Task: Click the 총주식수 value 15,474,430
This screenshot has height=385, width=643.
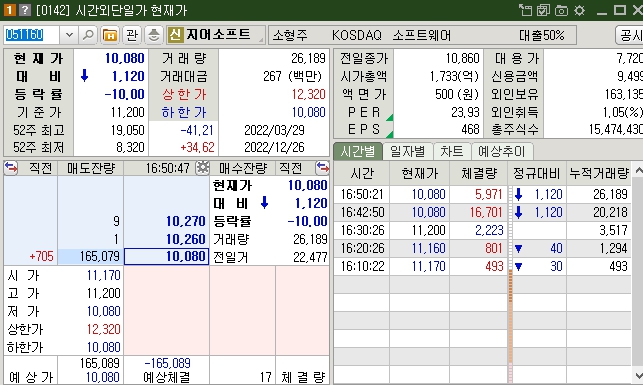Action: (616, 130)
